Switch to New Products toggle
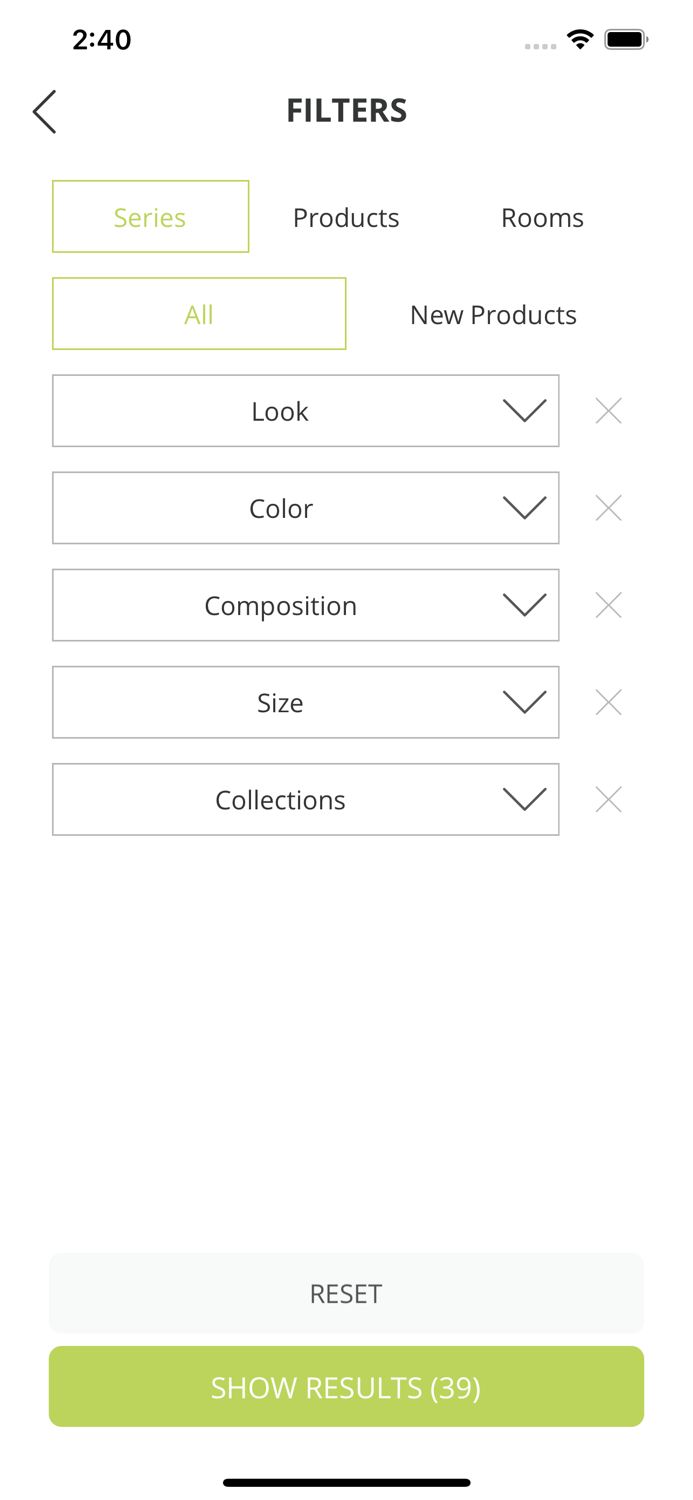 pyautogui.click(x=493, y=314)
